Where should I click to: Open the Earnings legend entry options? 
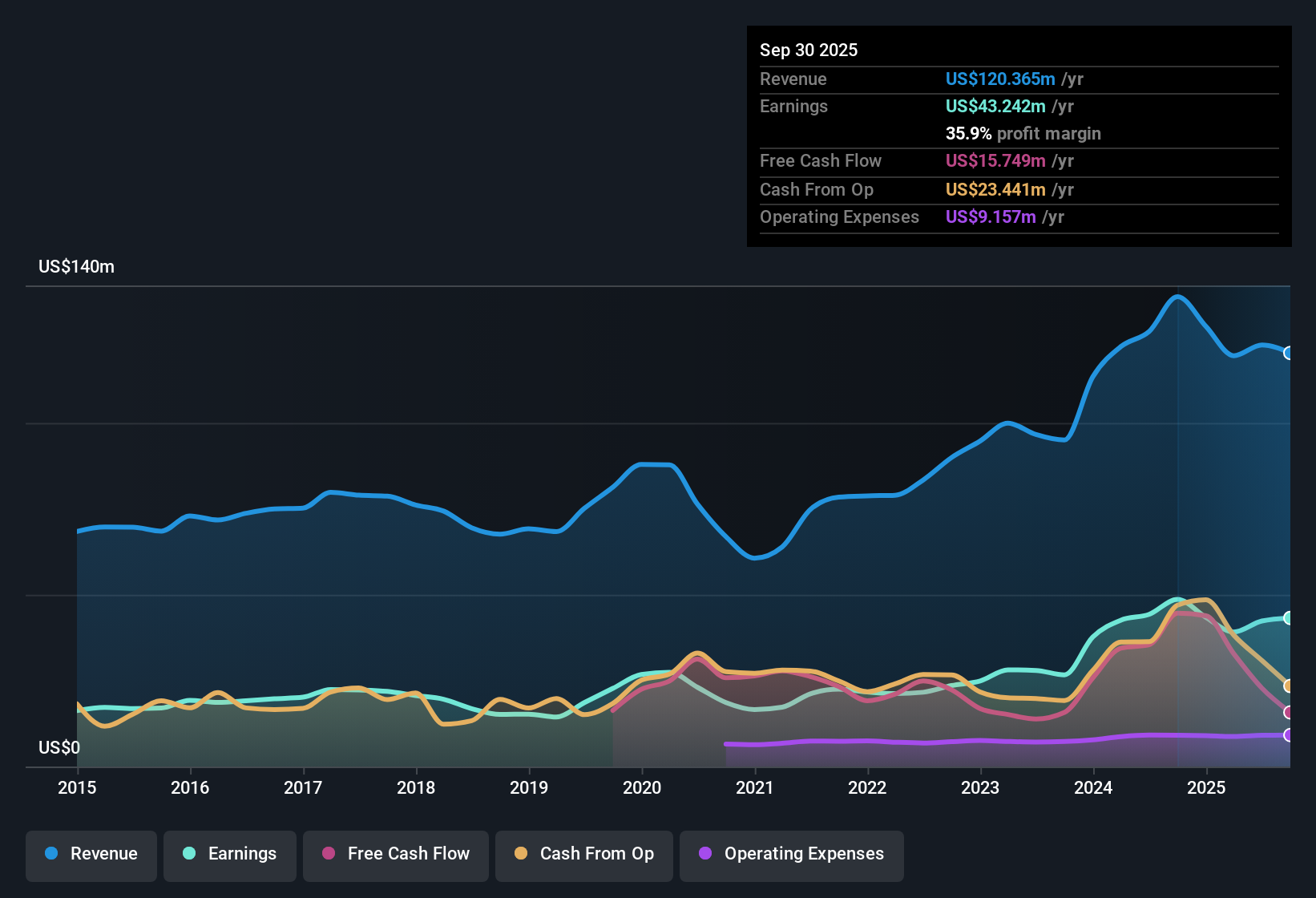click(x=230, y=854)
